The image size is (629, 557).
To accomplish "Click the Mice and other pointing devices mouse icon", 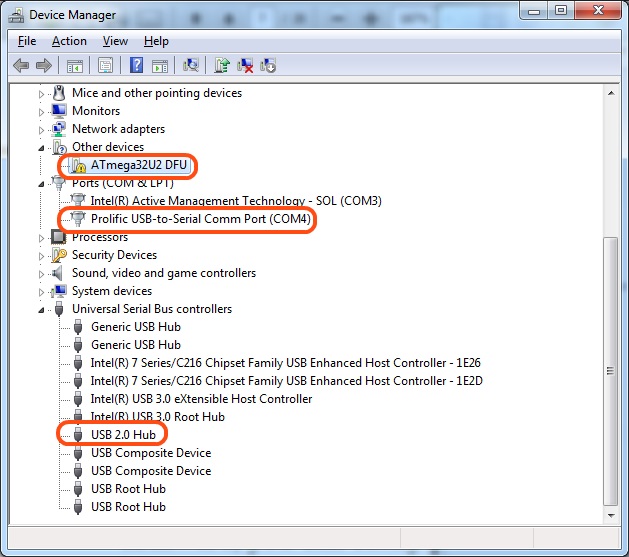I will (59, 93).
